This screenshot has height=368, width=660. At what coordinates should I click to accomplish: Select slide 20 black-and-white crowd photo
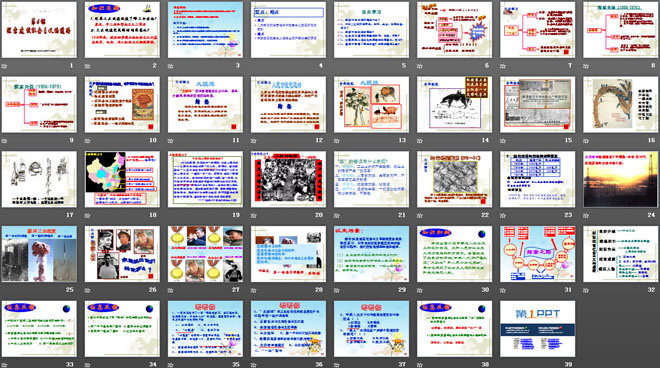tap(288, 179)
